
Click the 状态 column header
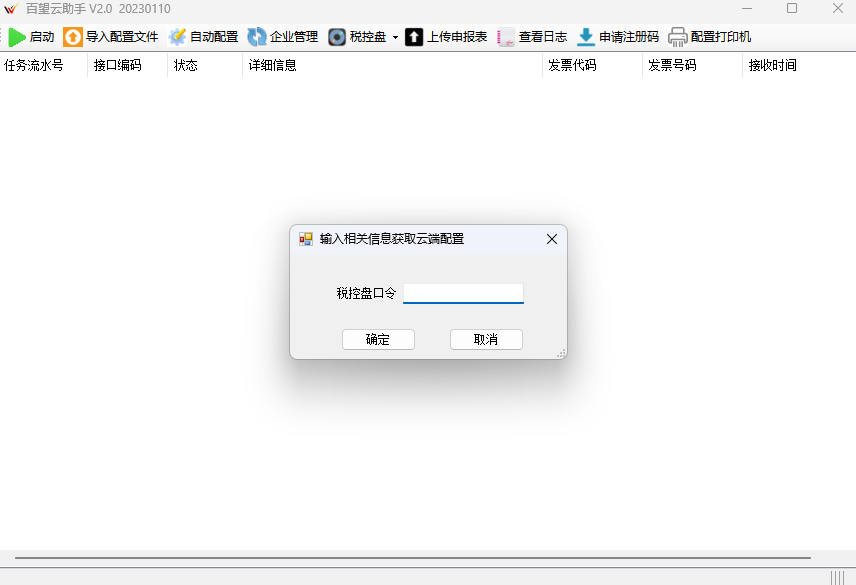(186, 65)
